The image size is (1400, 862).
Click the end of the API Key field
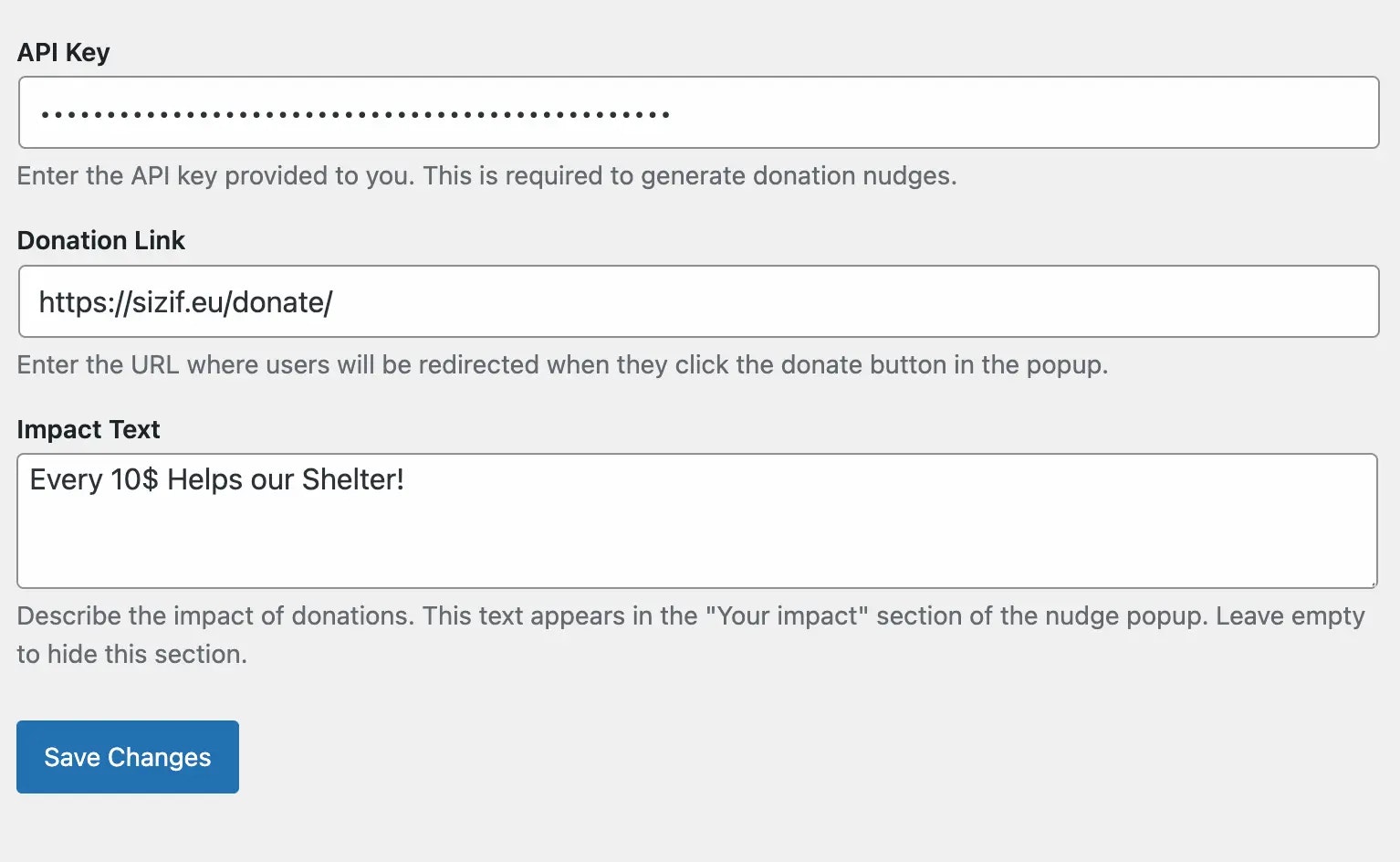coord(1323,112)
